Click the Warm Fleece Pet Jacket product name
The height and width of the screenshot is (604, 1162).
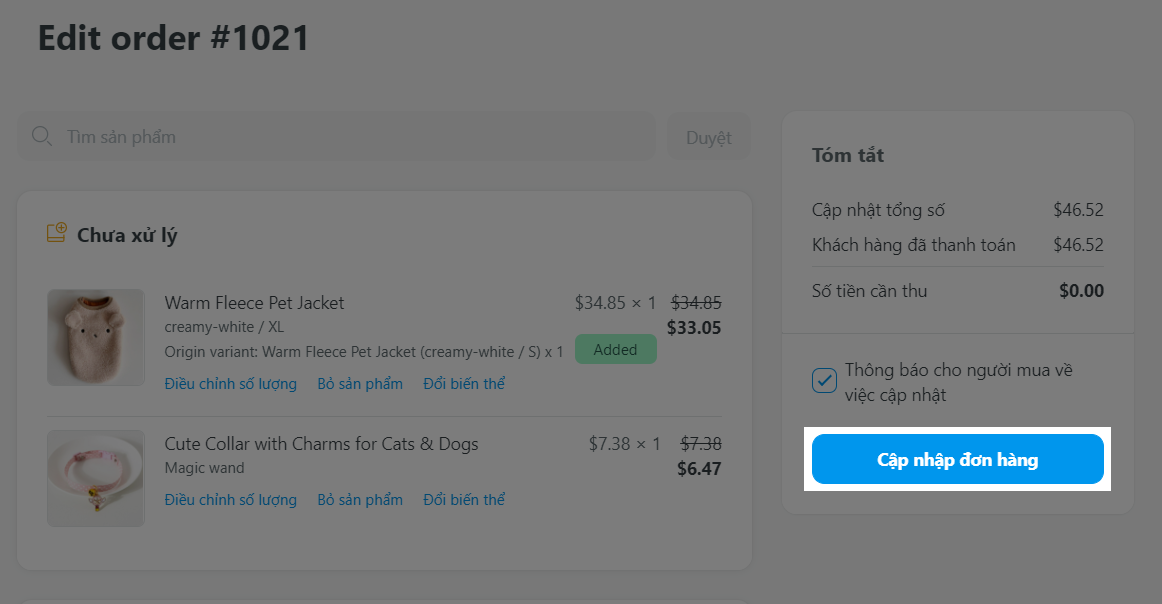(x=254, y=303)
